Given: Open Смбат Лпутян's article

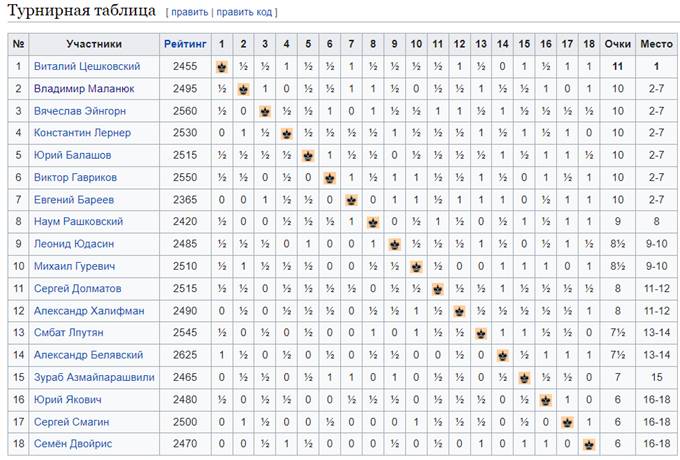Looking at the screenshot, I should tap(69, 333).
